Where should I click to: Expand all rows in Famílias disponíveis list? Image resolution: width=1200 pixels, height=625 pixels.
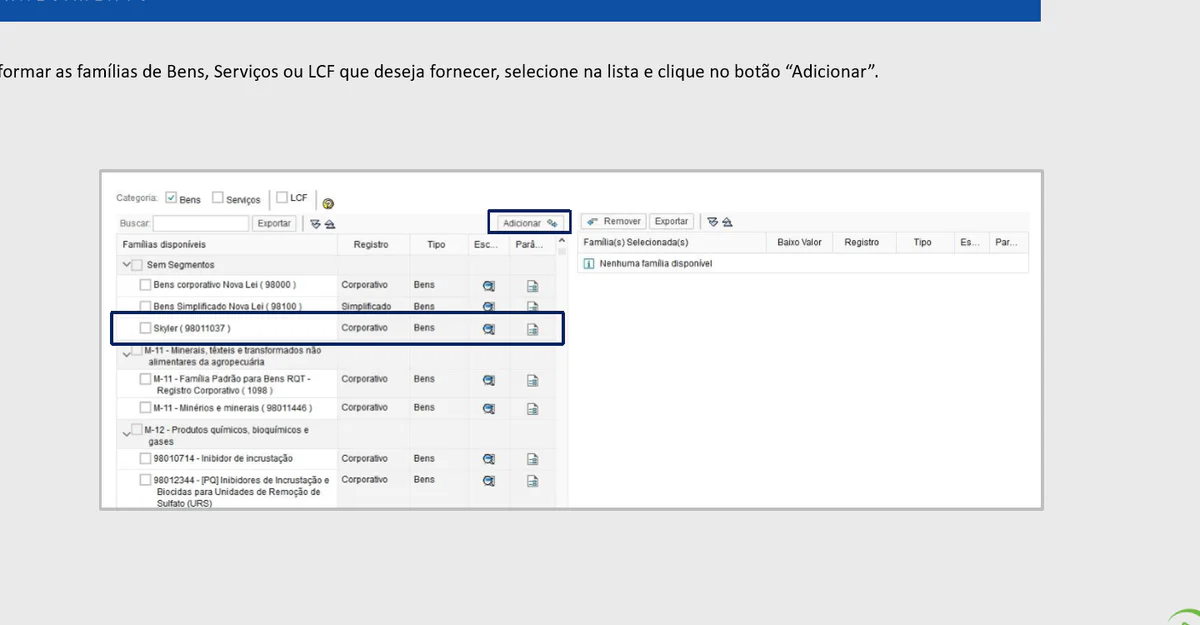click(x=314, y=224)
